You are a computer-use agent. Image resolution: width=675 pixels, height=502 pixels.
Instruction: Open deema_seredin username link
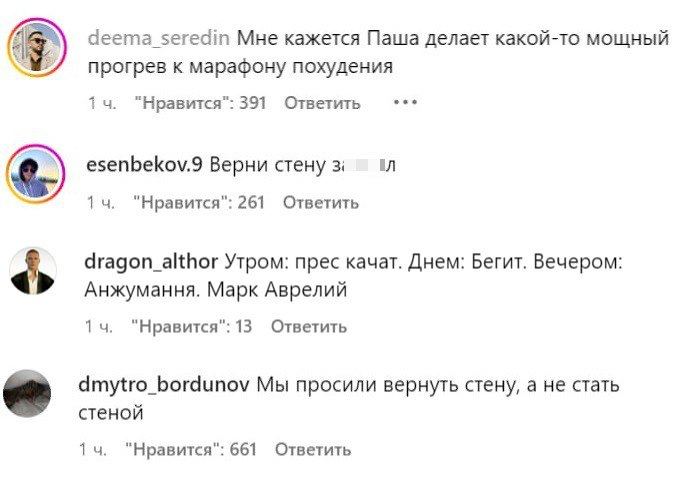tap(159, 39)
